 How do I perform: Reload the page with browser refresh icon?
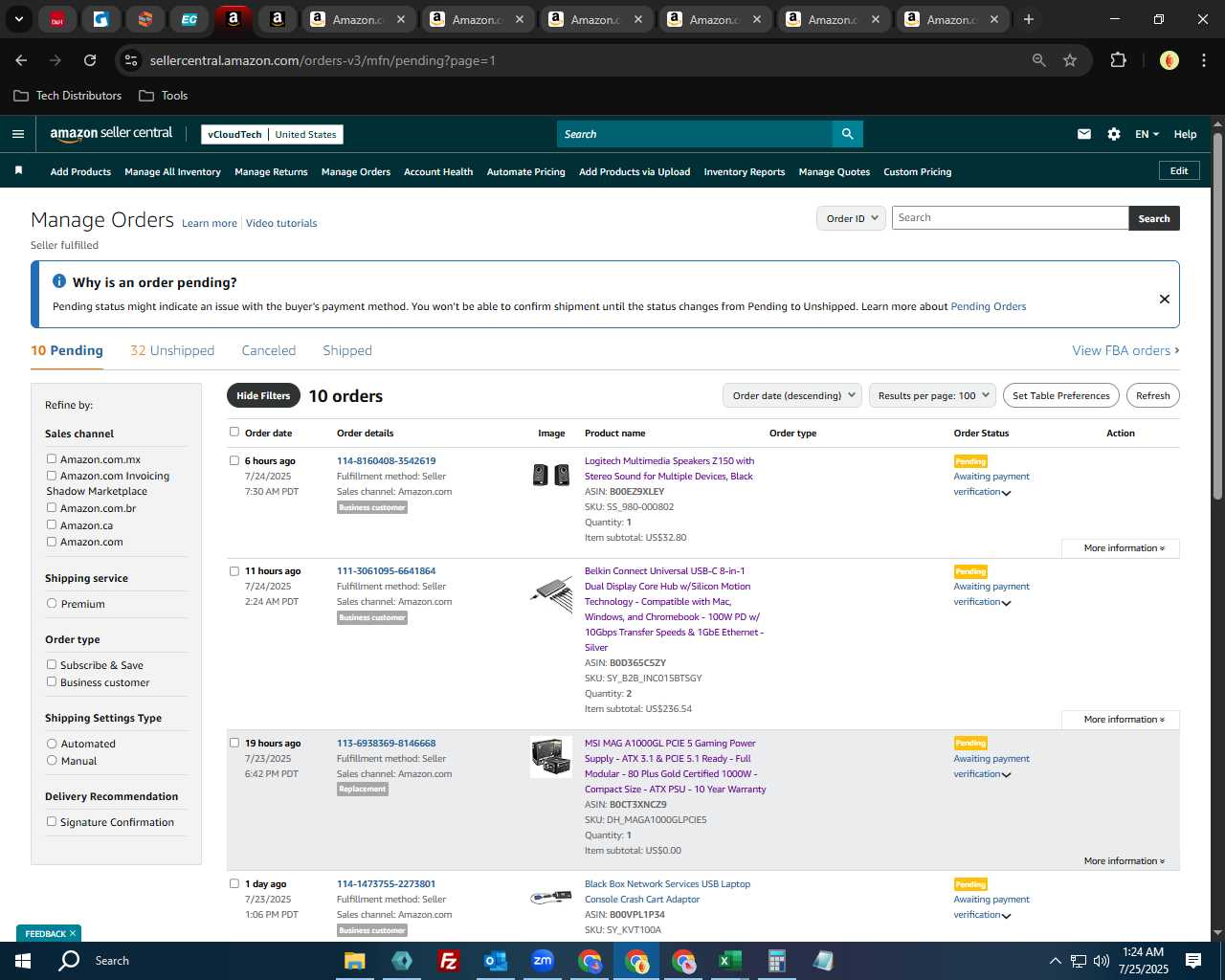tap(90, 60)
